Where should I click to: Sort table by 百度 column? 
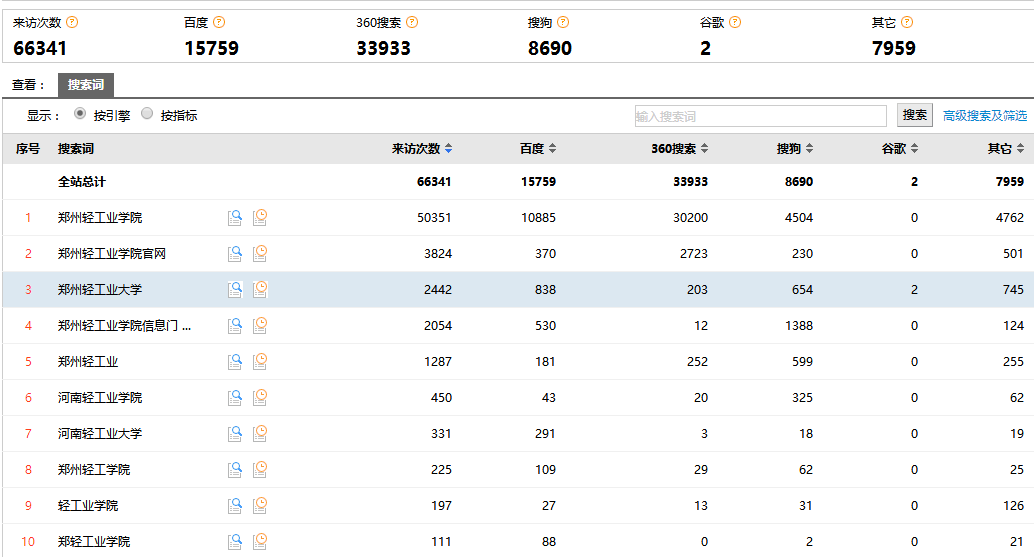pyautogui.click(x=537, y=149)
